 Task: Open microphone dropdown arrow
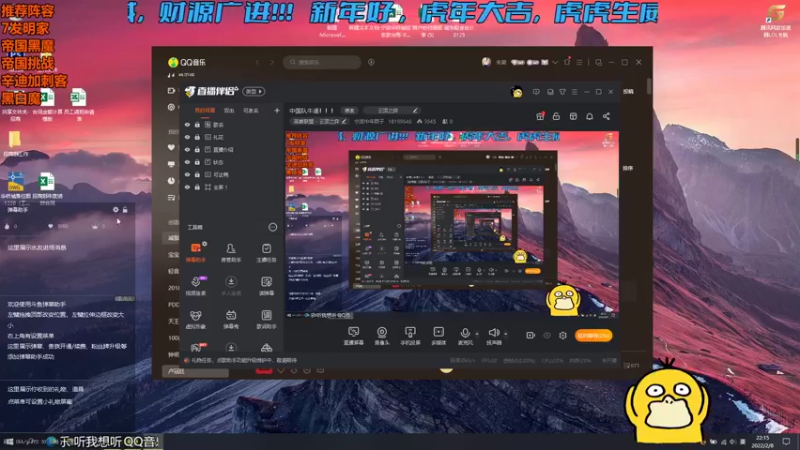(x=477, y=334)
